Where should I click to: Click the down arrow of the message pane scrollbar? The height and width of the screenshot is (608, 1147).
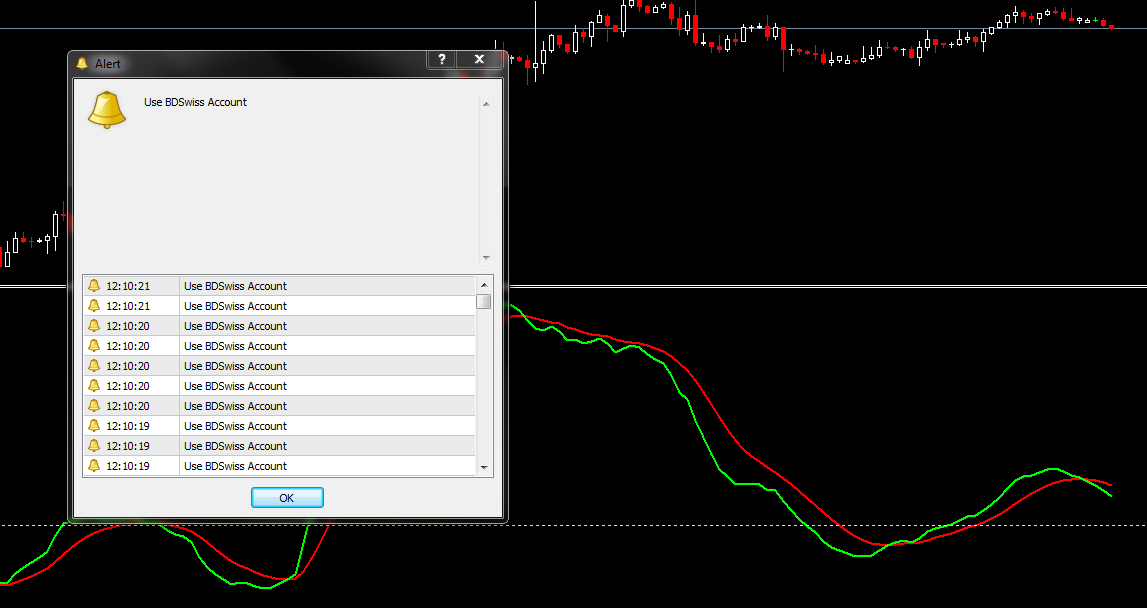coord(486,257)
